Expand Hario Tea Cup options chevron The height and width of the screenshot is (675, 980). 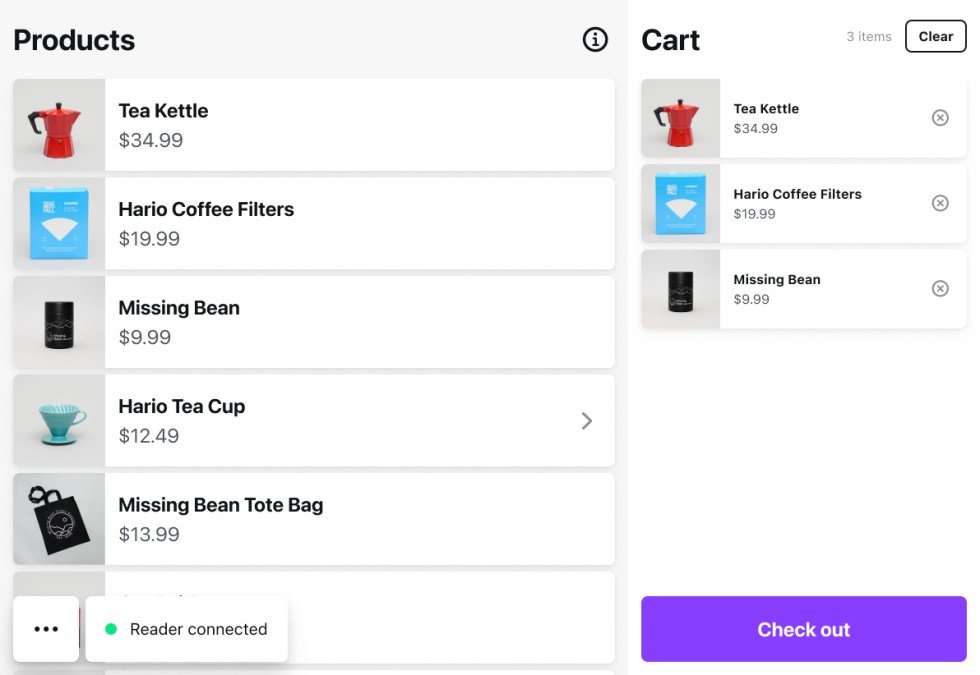coord(587,421)
